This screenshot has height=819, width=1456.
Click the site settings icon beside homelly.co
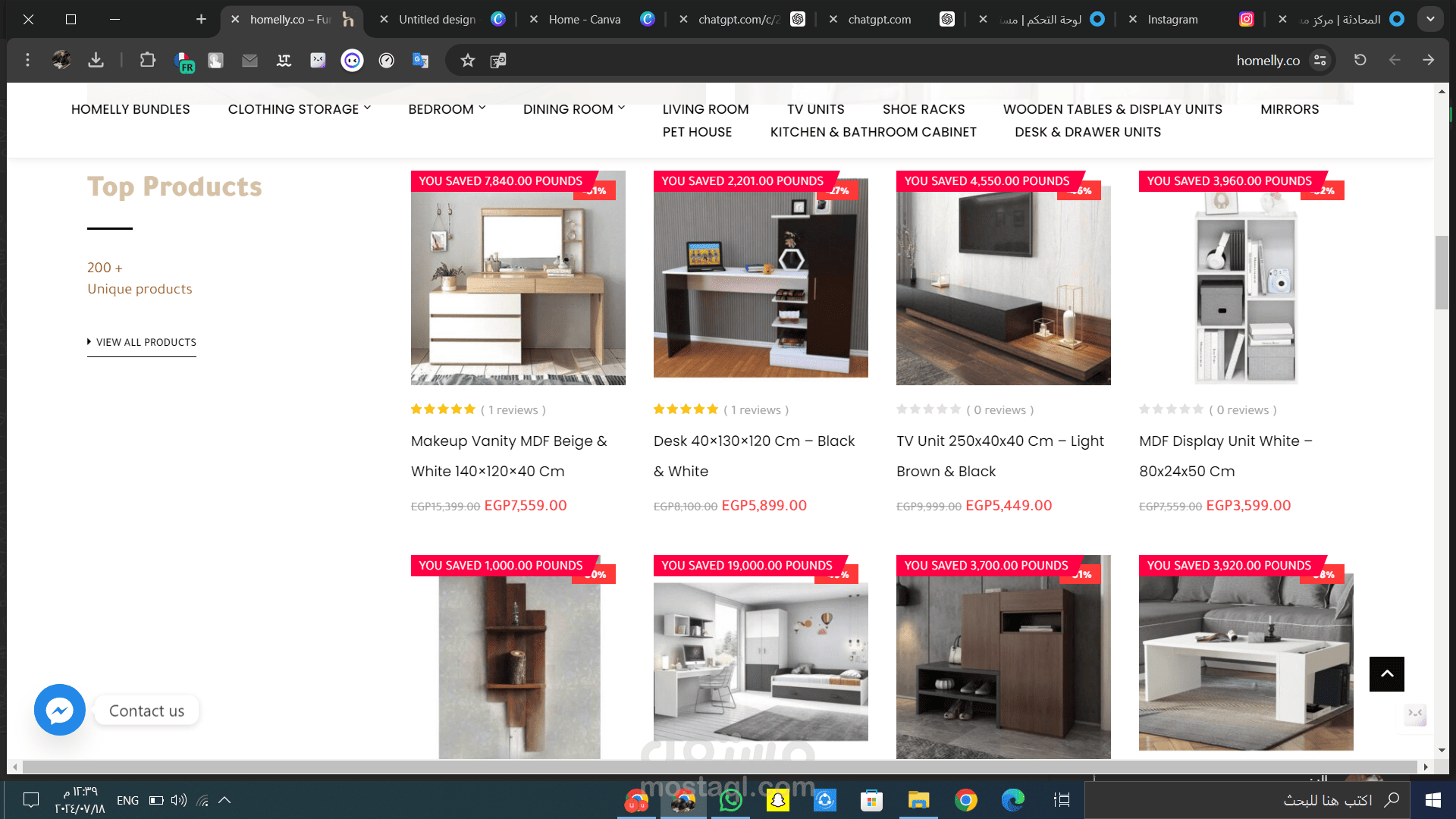coord(1320,60)
